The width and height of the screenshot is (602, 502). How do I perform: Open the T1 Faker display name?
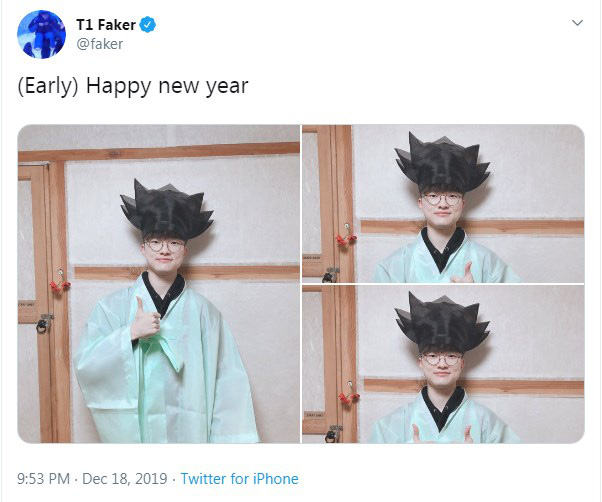106,25
